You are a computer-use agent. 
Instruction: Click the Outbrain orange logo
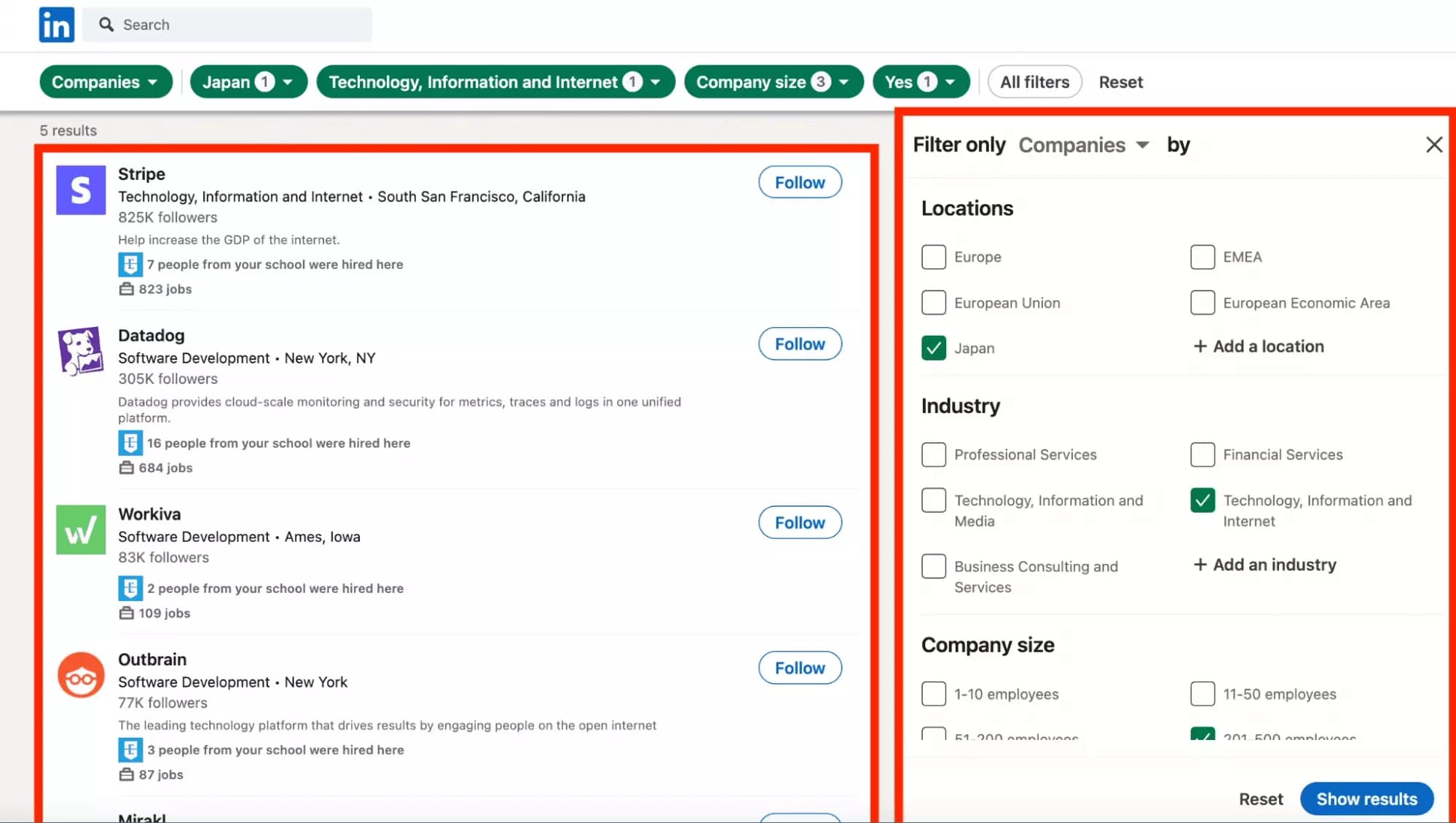point(81,675)
